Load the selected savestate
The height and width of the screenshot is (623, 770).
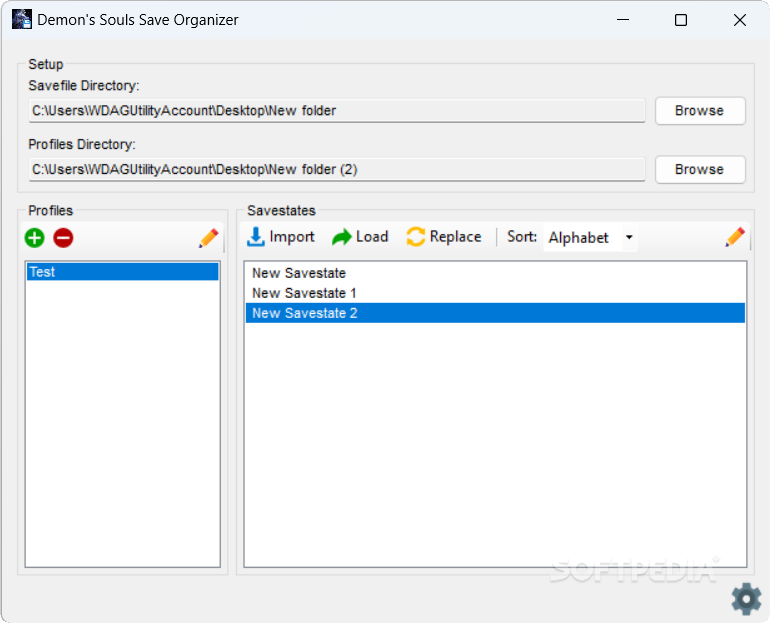[x=360, y=237]
